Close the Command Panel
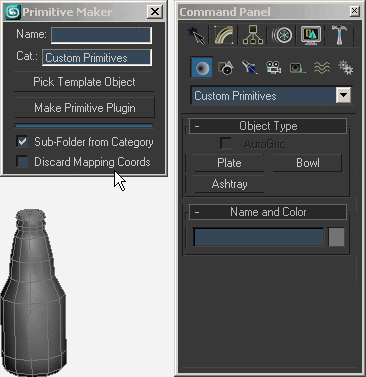Screen dimensions: 366x377 point(354,11)
